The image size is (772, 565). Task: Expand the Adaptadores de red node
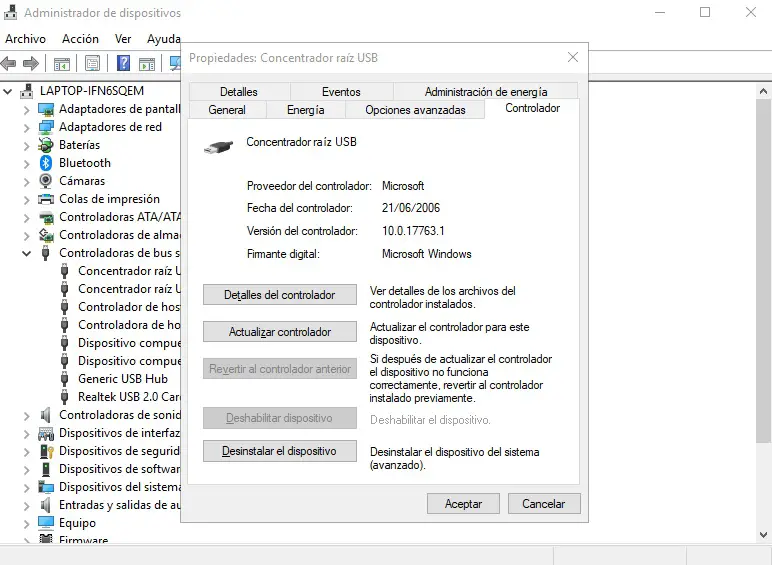(27, 128)
